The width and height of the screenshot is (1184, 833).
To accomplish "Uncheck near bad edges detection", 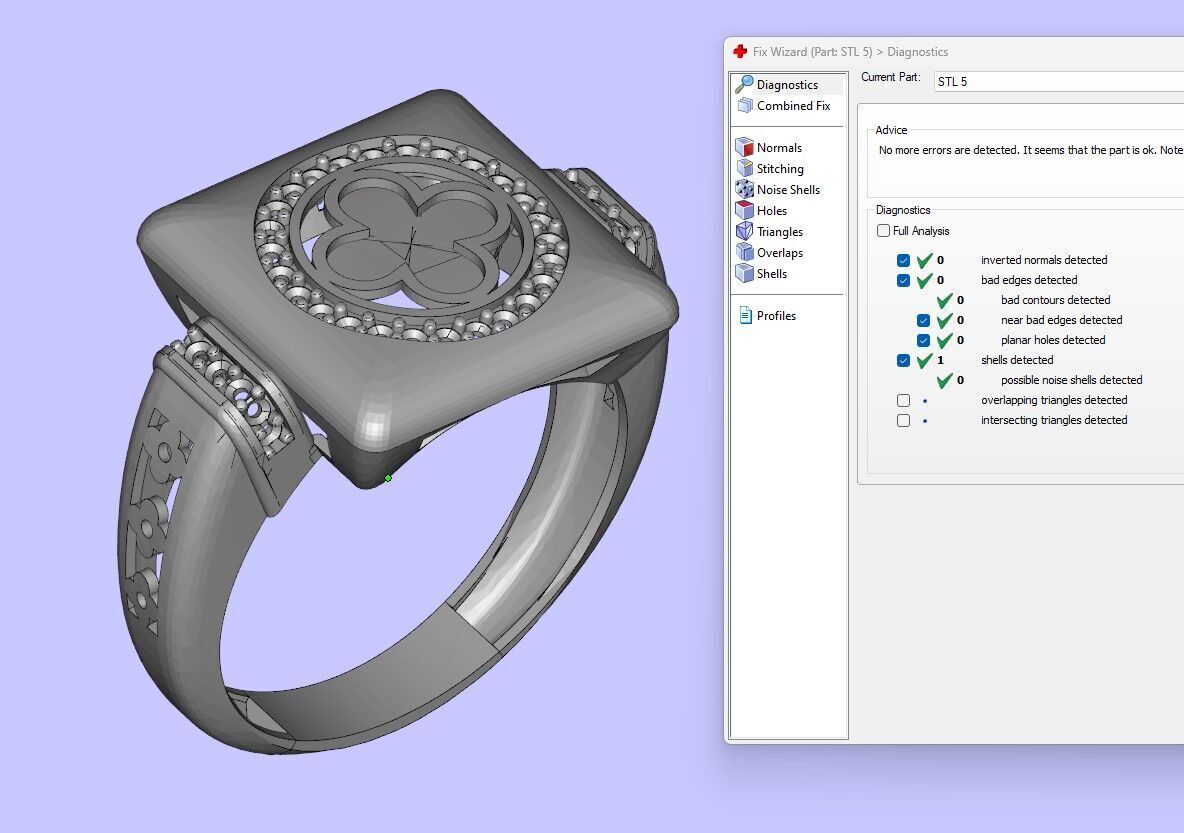I will 923,320.
